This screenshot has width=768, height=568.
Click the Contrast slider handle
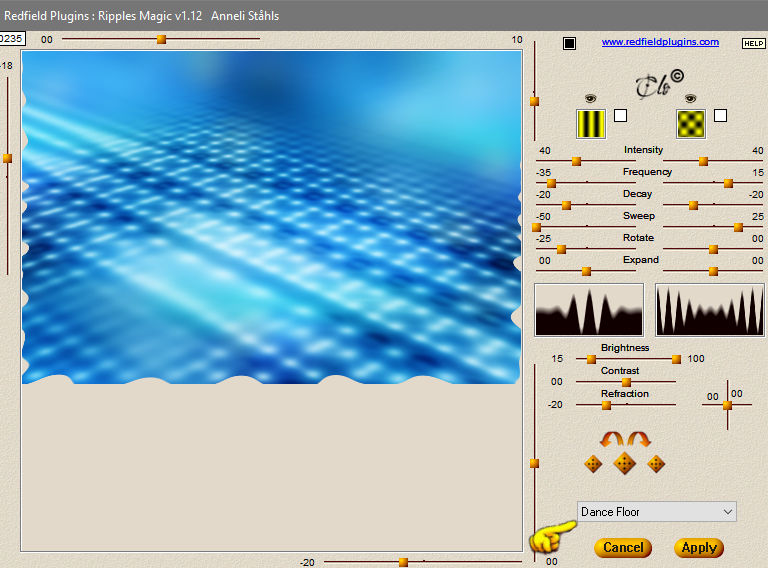(626, 382)
